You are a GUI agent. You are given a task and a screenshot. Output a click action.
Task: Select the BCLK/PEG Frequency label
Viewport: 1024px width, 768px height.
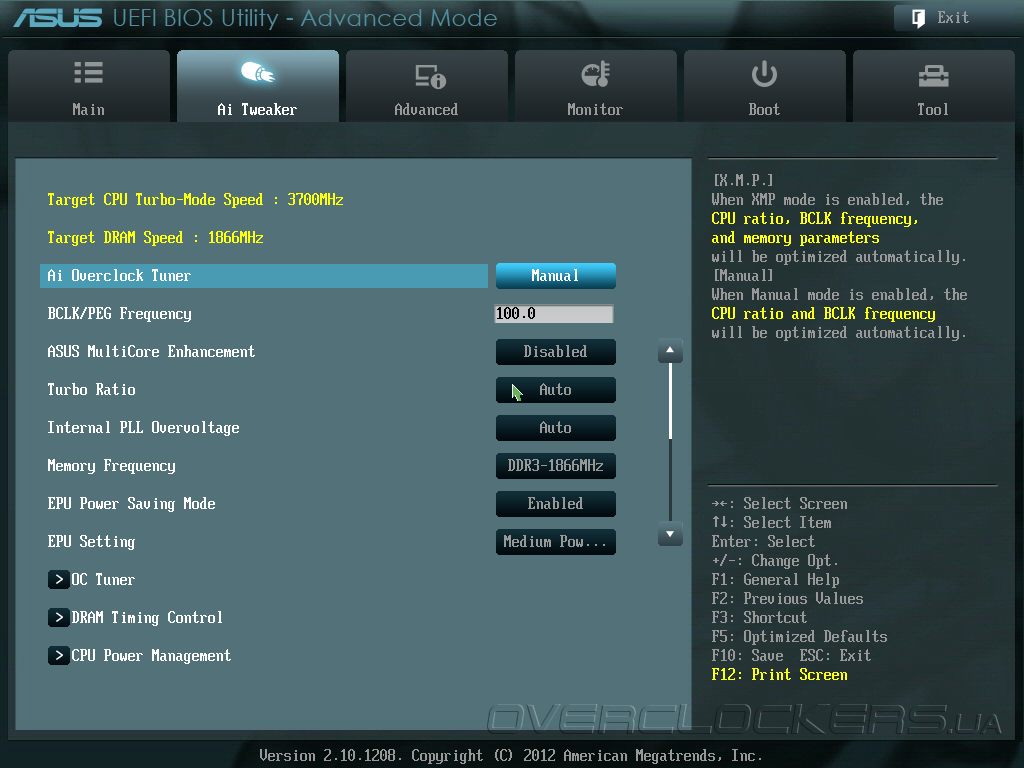pos(120,314)
